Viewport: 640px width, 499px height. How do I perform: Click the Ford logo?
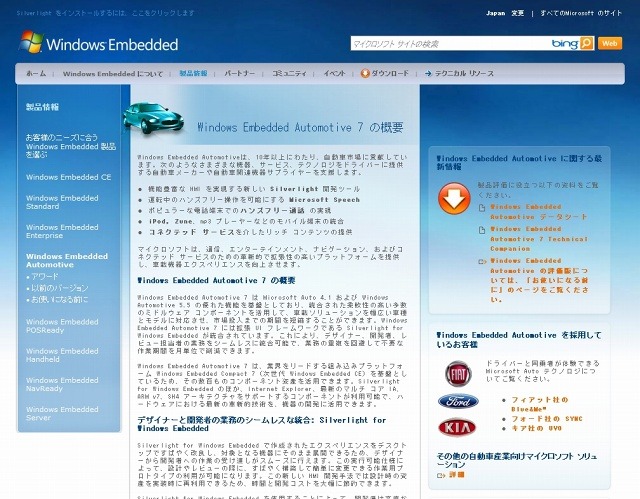458,401
